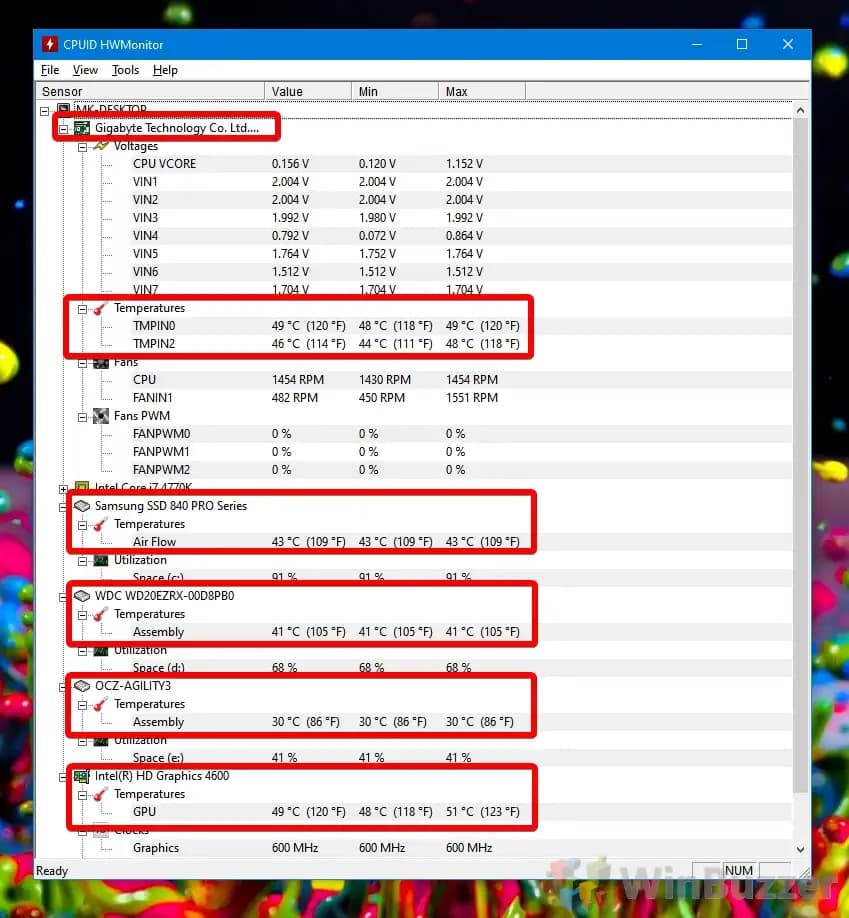
Task: Collapse motherboard Temperatures section
Action: click(x=83, y=308)
